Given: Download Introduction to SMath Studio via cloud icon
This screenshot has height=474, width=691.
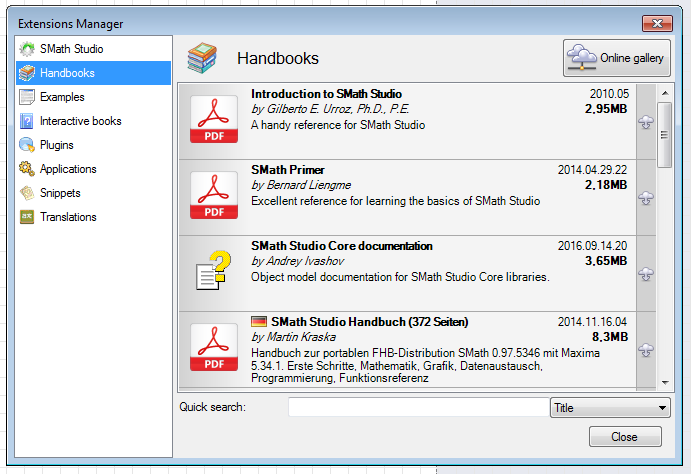Looking at the screenshot, I should 645,122.
